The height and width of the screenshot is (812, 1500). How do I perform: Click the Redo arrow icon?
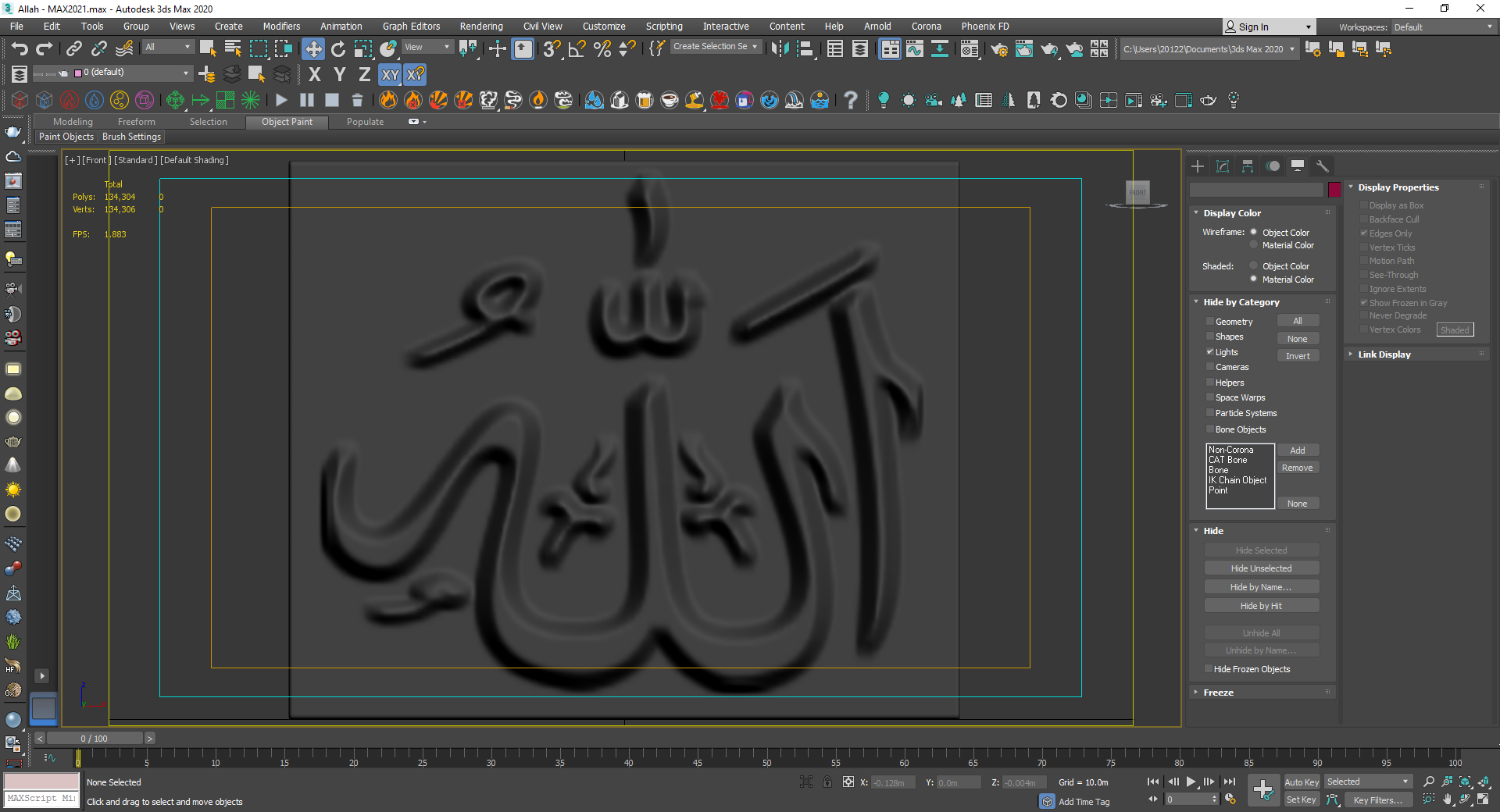click(45, 48)
